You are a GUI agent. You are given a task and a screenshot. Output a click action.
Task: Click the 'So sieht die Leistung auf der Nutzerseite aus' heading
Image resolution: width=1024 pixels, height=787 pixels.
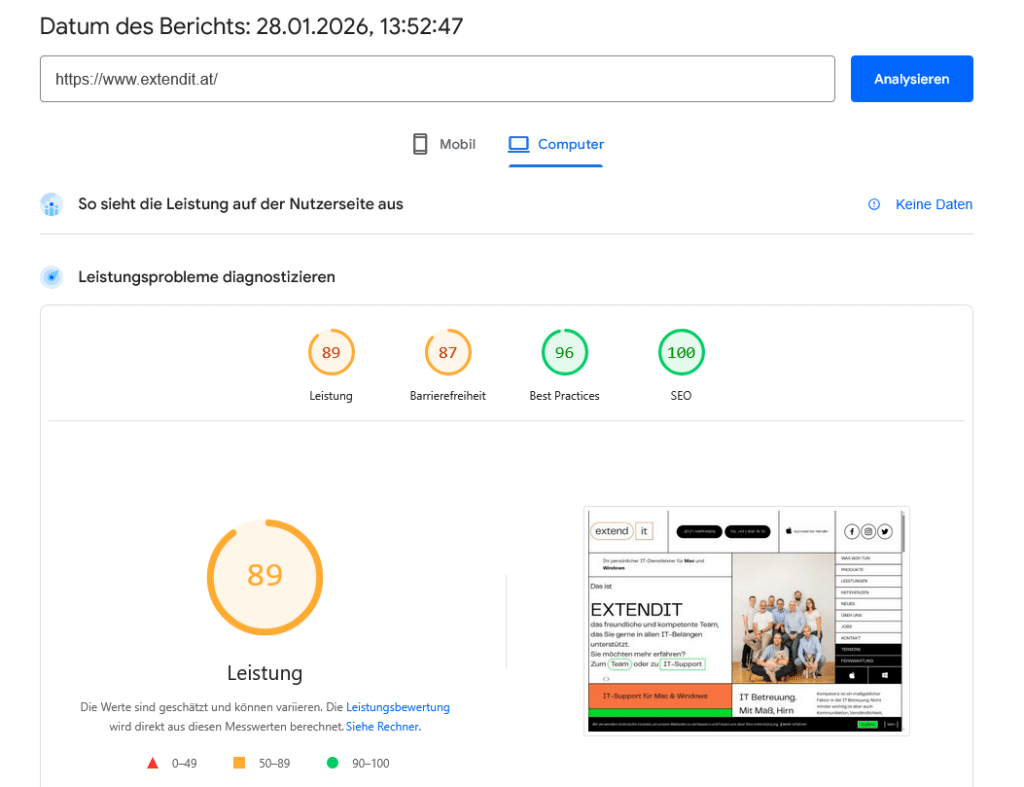(240, 204)
